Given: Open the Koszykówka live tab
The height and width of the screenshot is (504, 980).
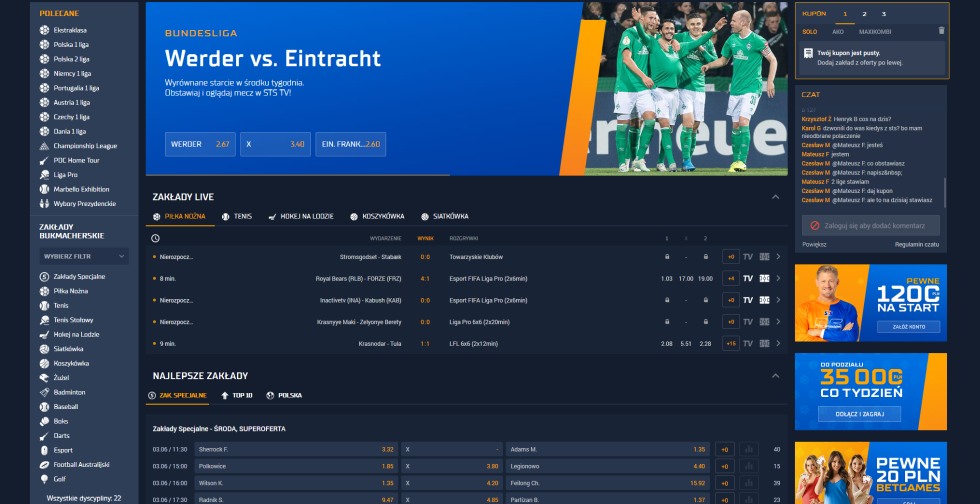Looking at the screenshot, I should (x=377, y=216).
